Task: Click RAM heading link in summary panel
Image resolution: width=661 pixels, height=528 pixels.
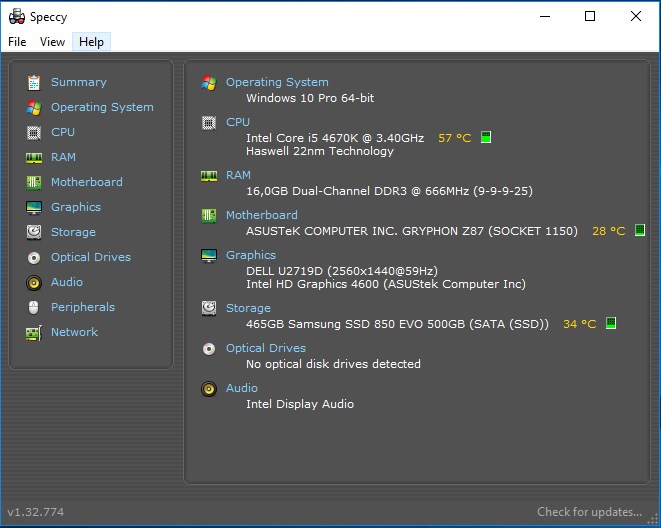Action: pos(238,175)
